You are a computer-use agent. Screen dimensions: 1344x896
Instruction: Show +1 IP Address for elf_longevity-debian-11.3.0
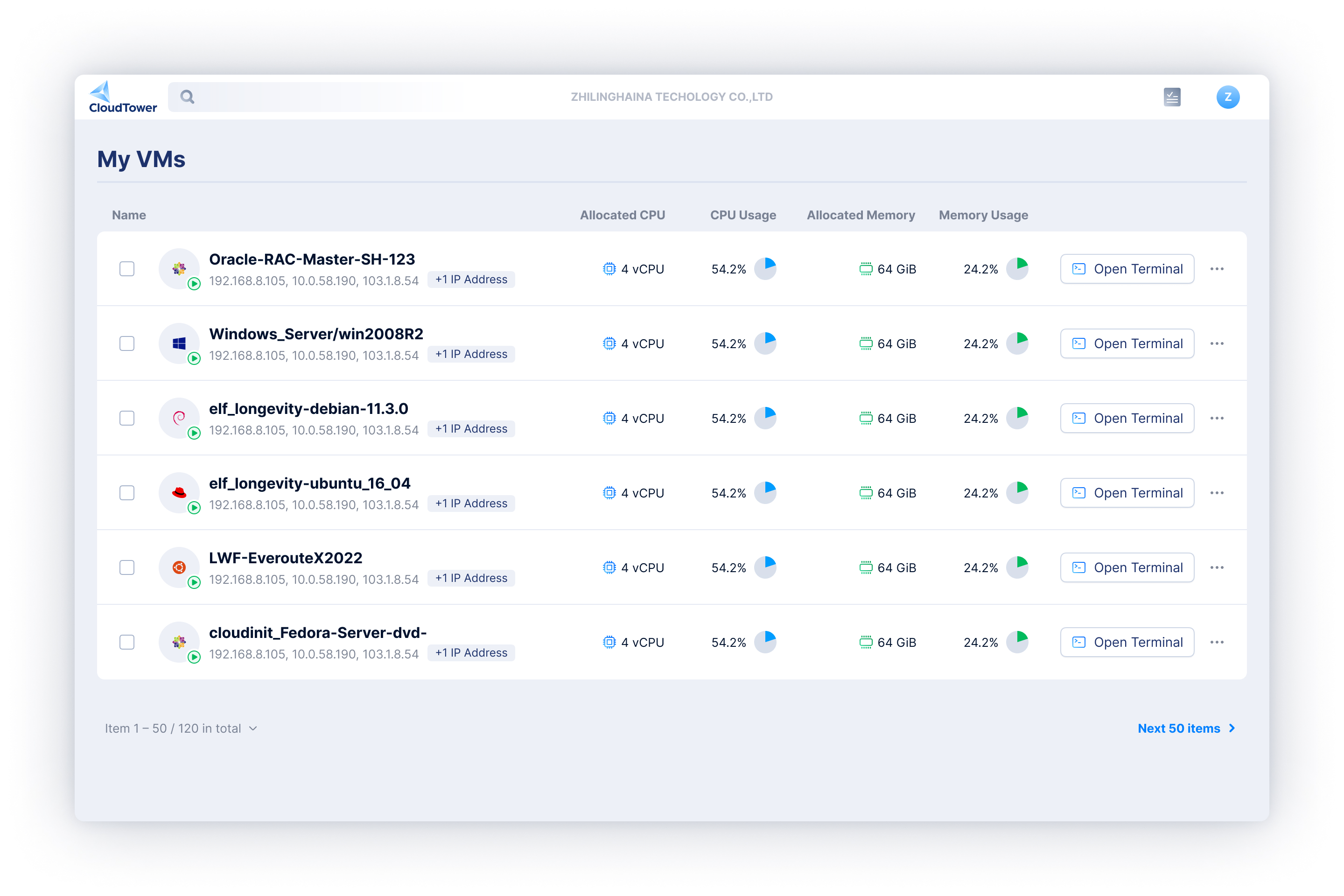[471, 428]
